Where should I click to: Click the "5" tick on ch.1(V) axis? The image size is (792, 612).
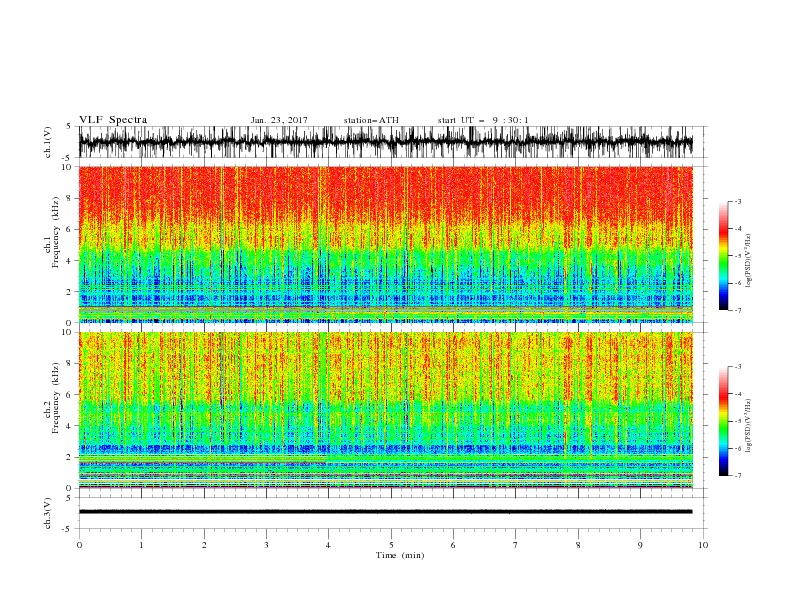coord(69,127)
